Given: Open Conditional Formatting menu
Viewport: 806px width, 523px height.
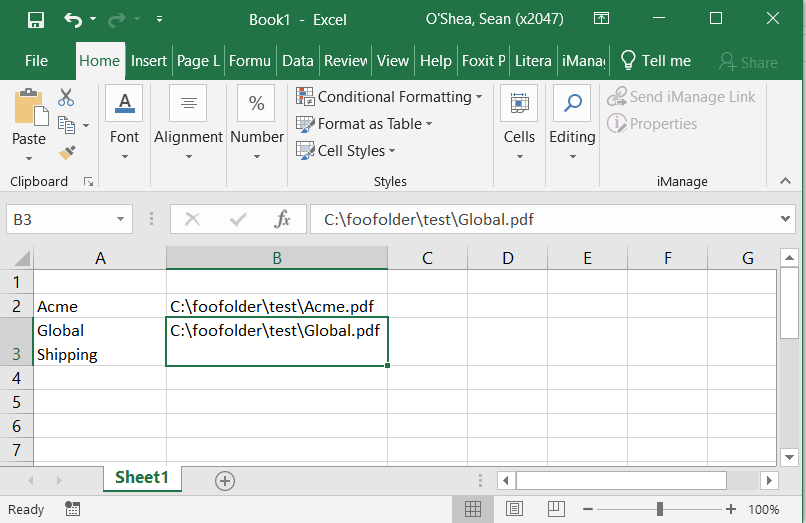Looking at the screenshot, I should [x=389, y=97].
